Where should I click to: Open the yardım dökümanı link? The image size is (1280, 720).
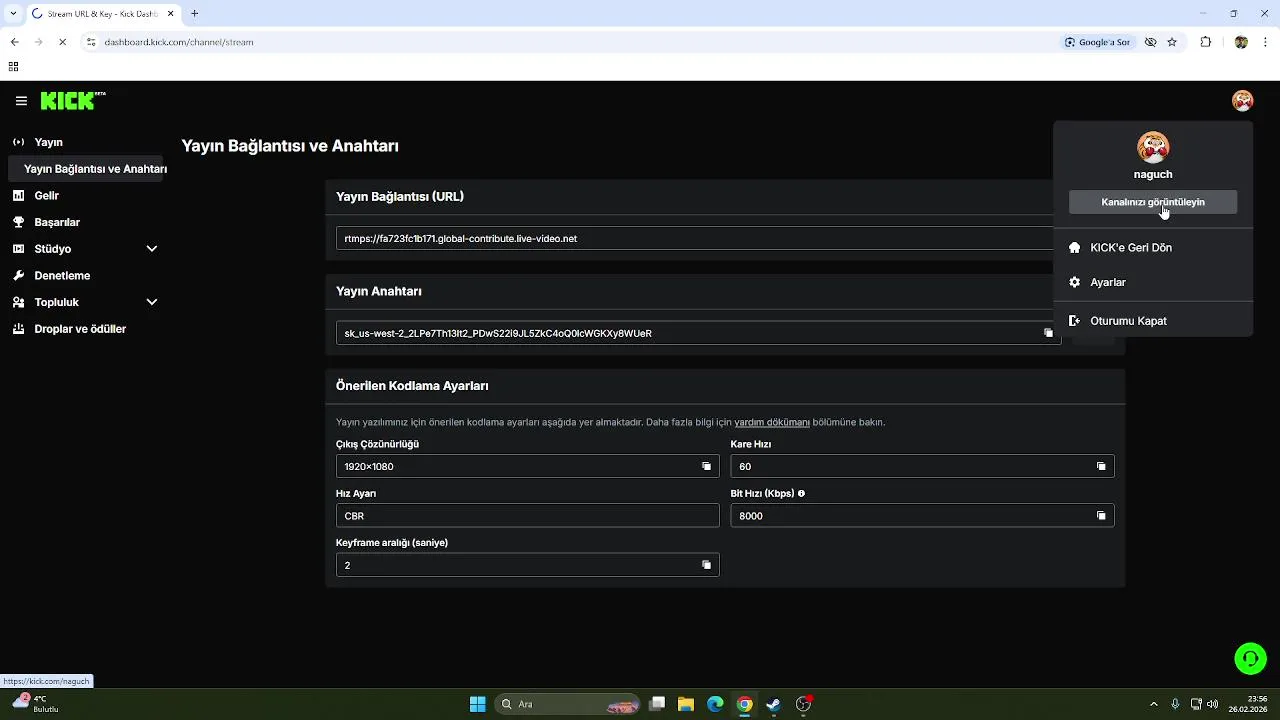coord(772,422)
